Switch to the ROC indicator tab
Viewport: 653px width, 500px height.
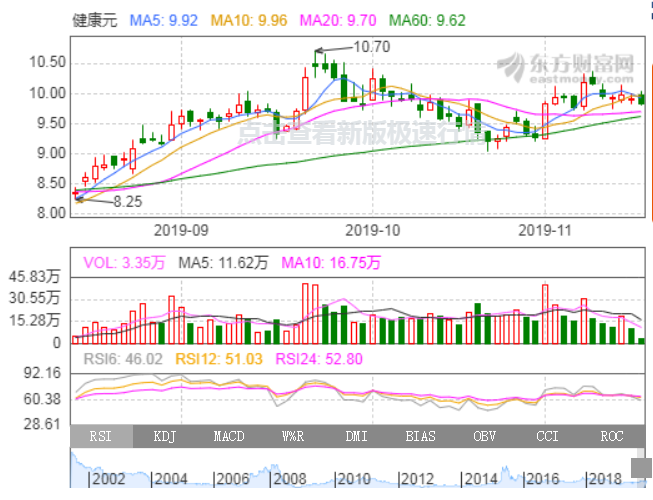pos(612,437)
